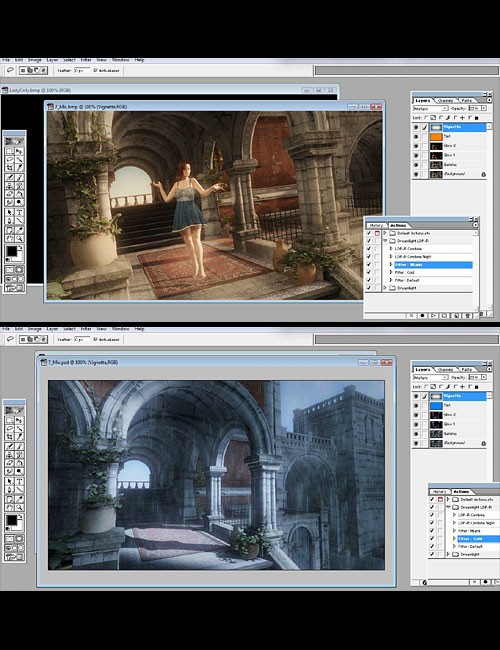Image resolution: width=500 pixels, height=650 pixels.
Task: Click foreground color swatch in upper toolbox
Action: (12, 251)
